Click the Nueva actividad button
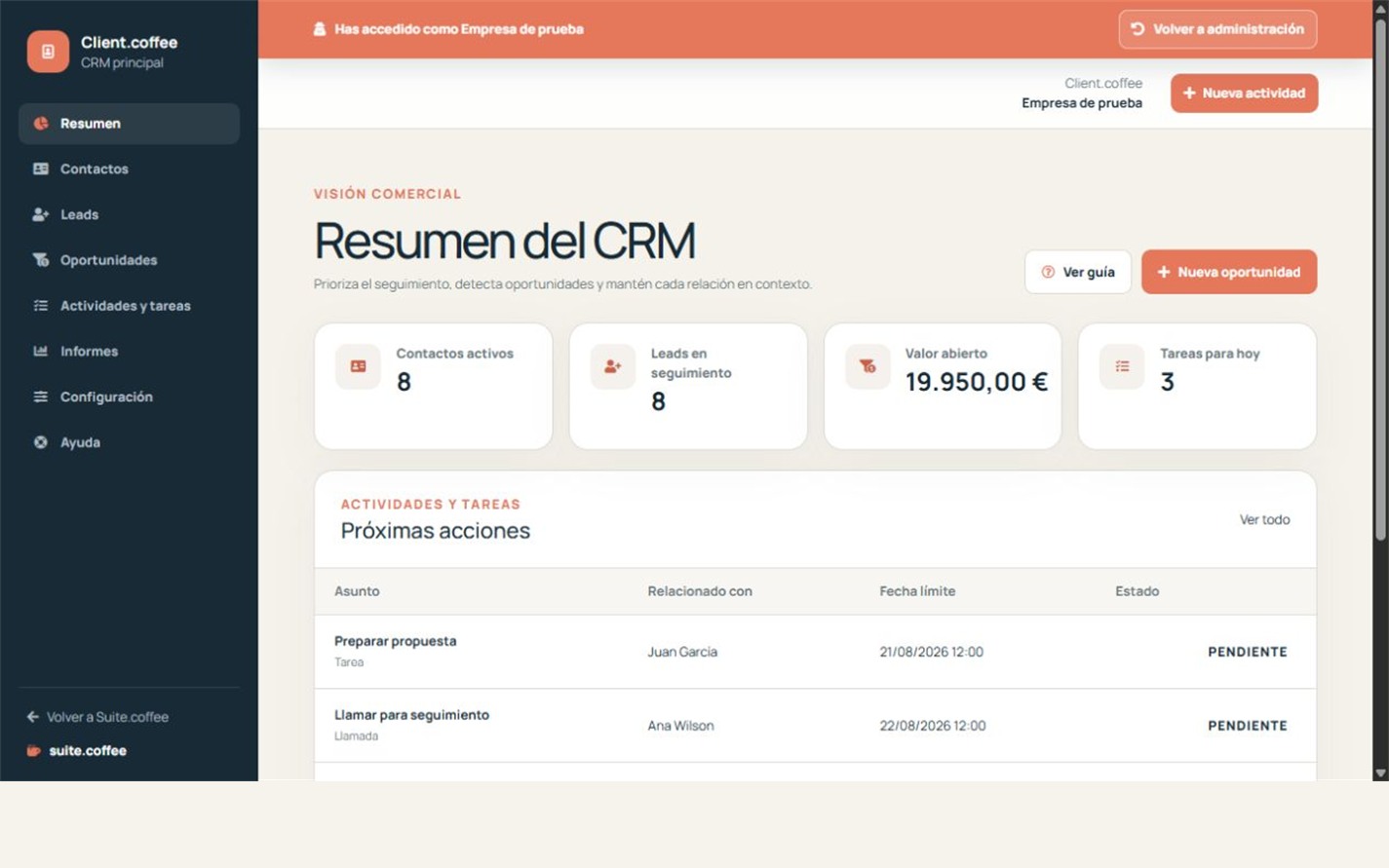The image size is (1389, 868). coord(1245,94)
